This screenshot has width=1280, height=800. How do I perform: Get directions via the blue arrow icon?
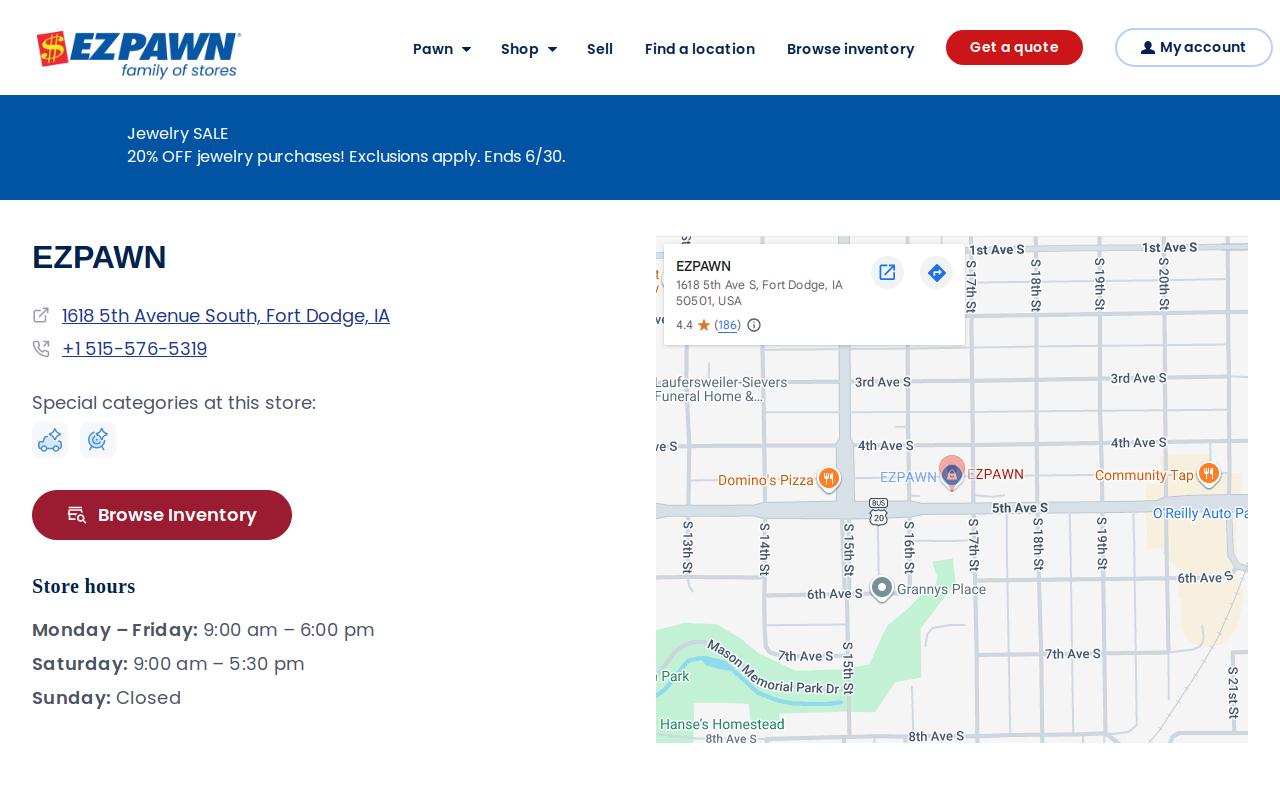point(936,272)
